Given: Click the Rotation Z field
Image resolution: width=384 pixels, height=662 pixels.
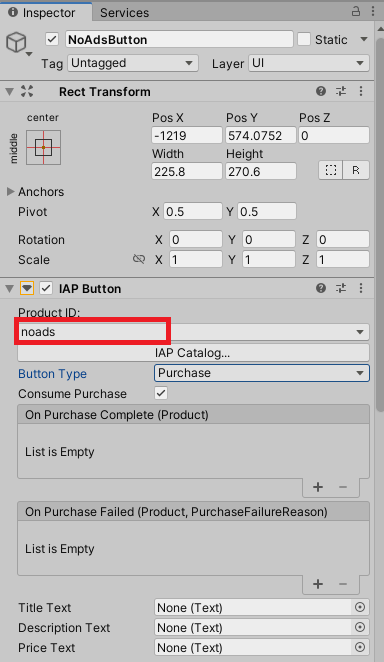Looking at the screenshot, I should 343,239.
